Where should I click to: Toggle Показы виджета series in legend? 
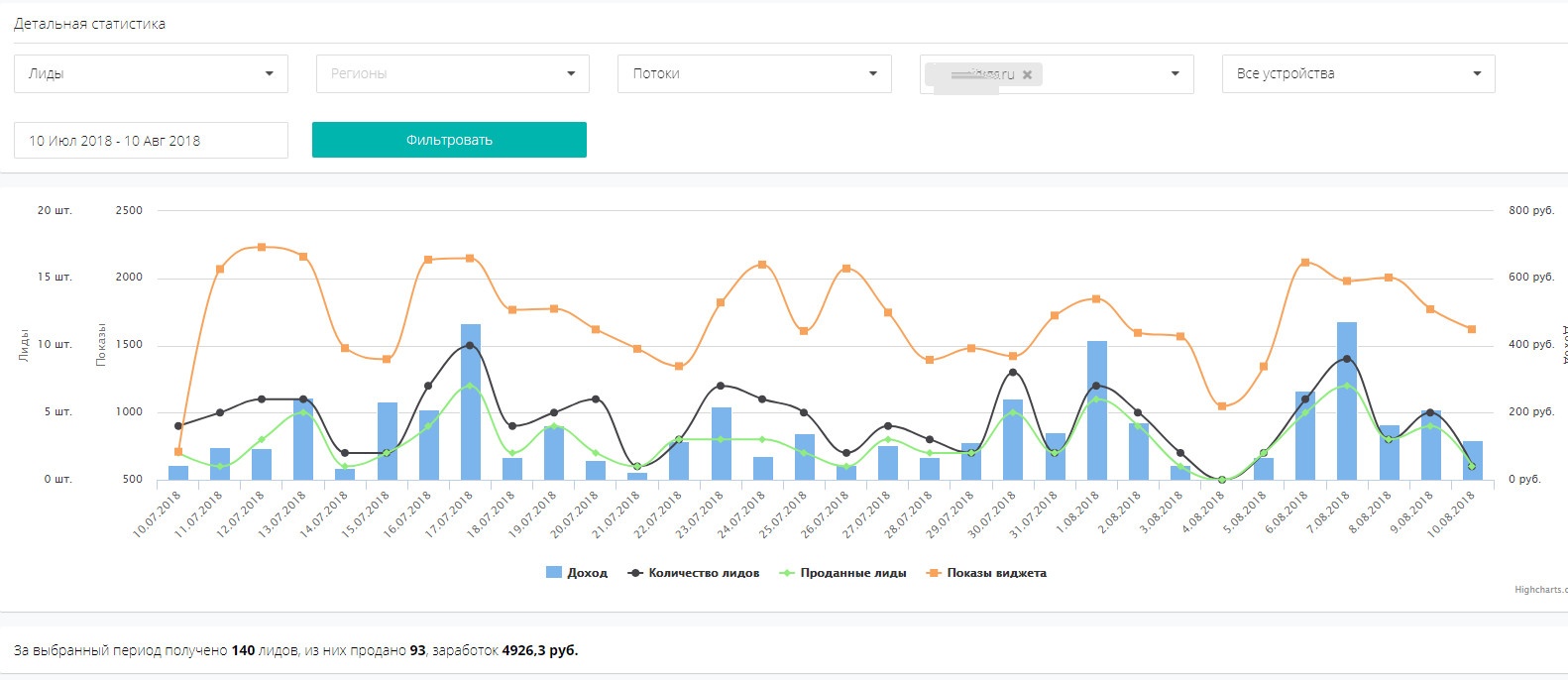tap(996, 573)
